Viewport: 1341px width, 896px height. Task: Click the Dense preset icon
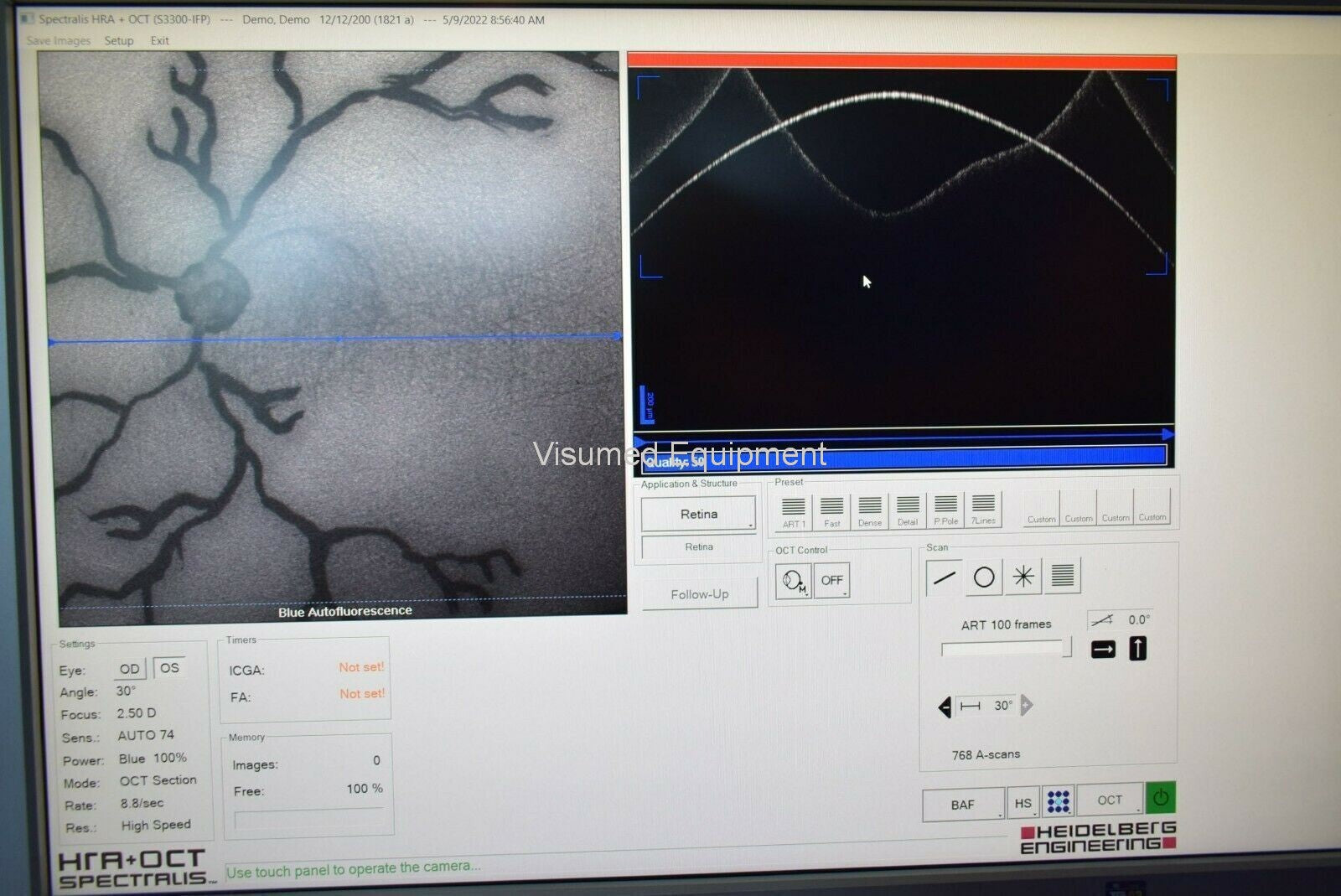[x=870, y=510]
